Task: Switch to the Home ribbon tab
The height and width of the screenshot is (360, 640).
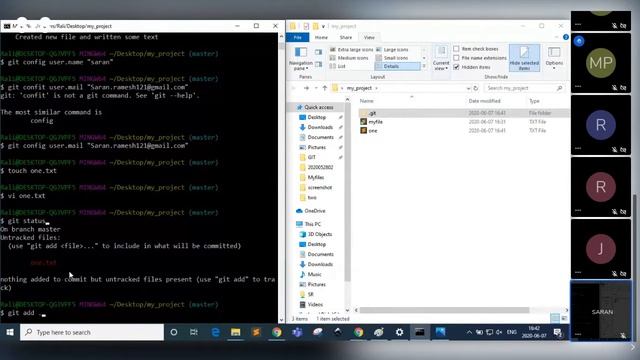Action: [321, 38]
